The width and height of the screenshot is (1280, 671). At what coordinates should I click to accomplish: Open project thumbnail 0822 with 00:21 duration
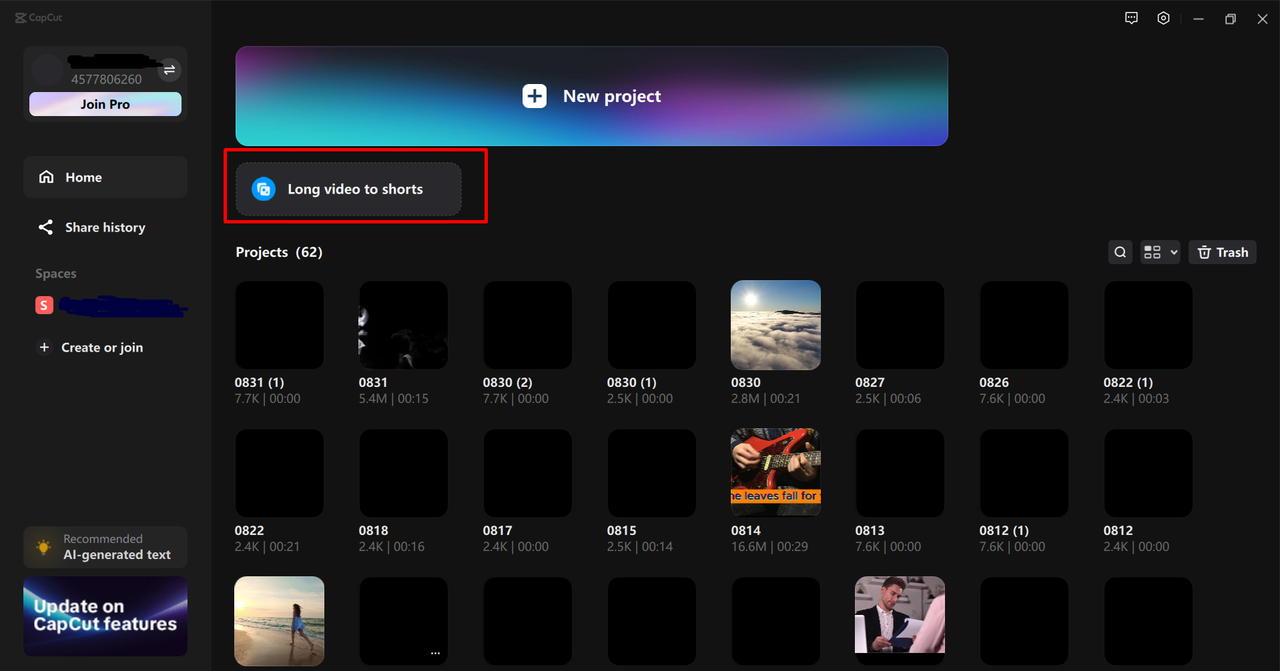click(x=279, y=473)
